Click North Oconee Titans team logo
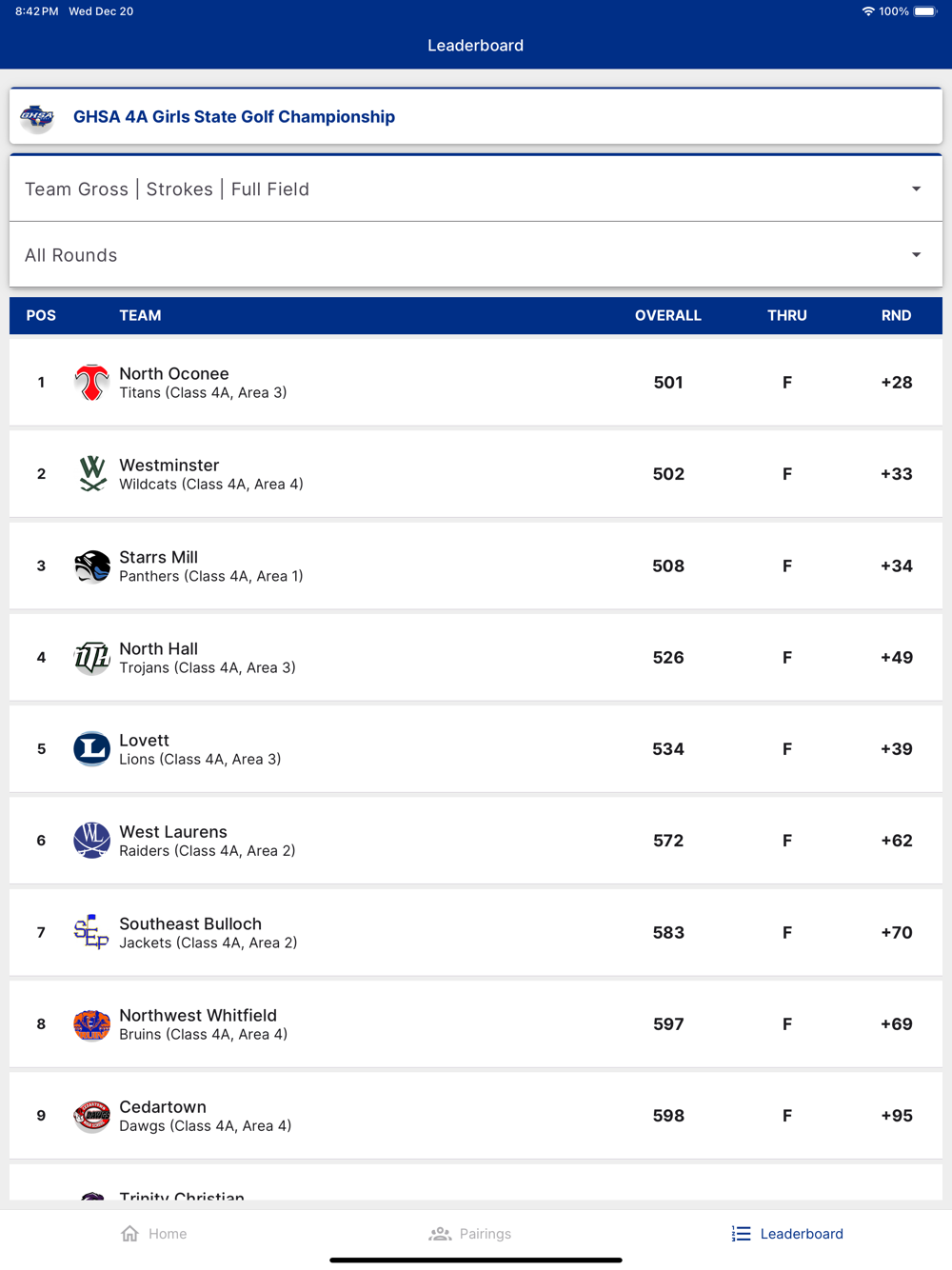 (91, 383)
